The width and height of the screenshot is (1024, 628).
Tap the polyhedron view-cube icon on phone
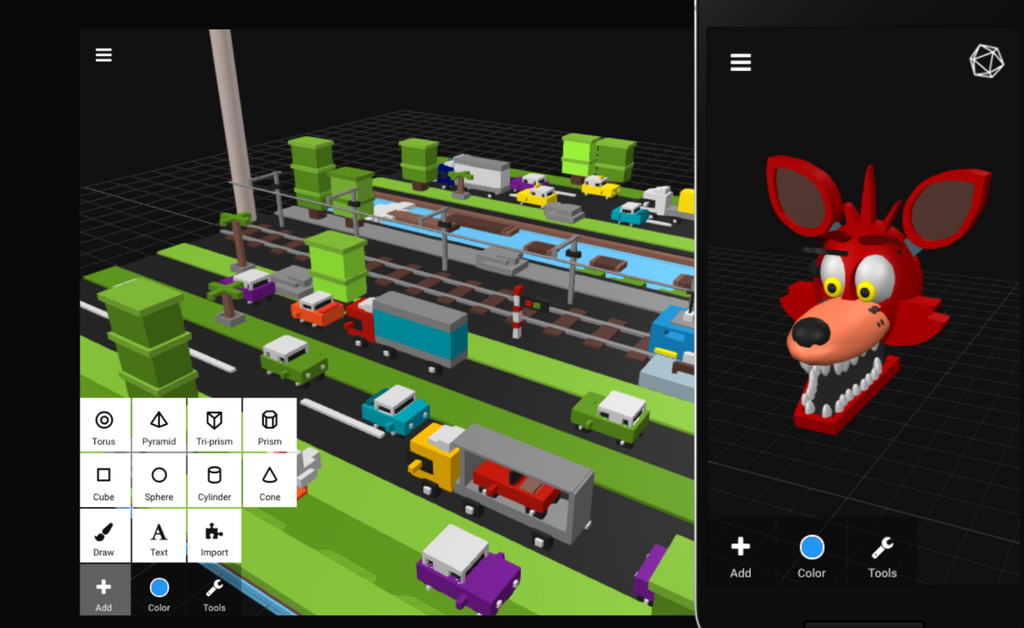coord(986,61)
